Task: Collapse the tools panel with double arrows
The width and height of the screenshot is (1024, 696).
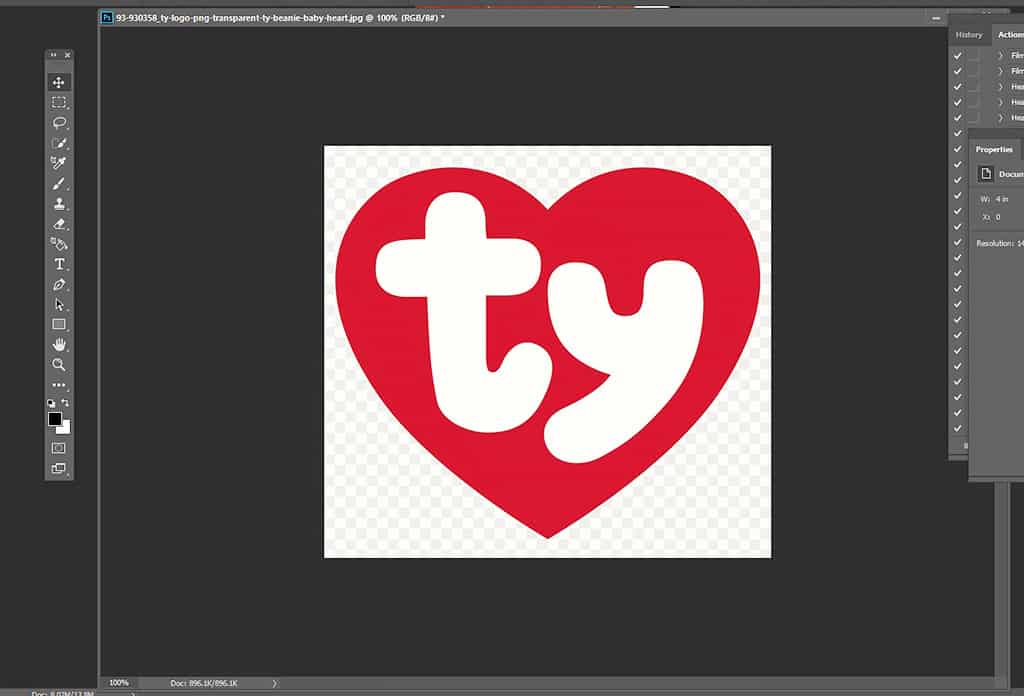Action: click(54, 55)
